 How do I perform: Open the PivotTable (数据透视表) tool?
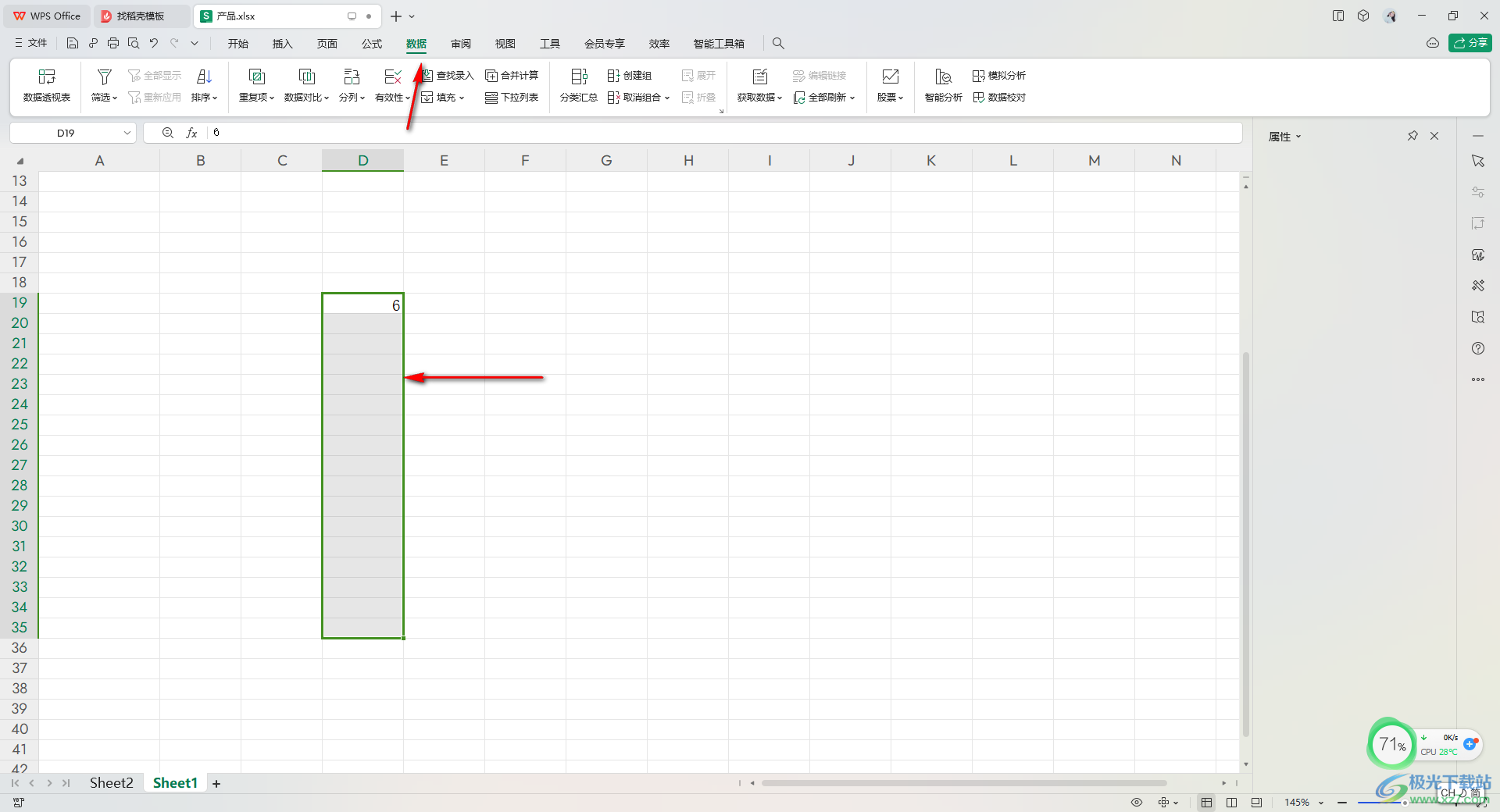click(x=47, y=86)
